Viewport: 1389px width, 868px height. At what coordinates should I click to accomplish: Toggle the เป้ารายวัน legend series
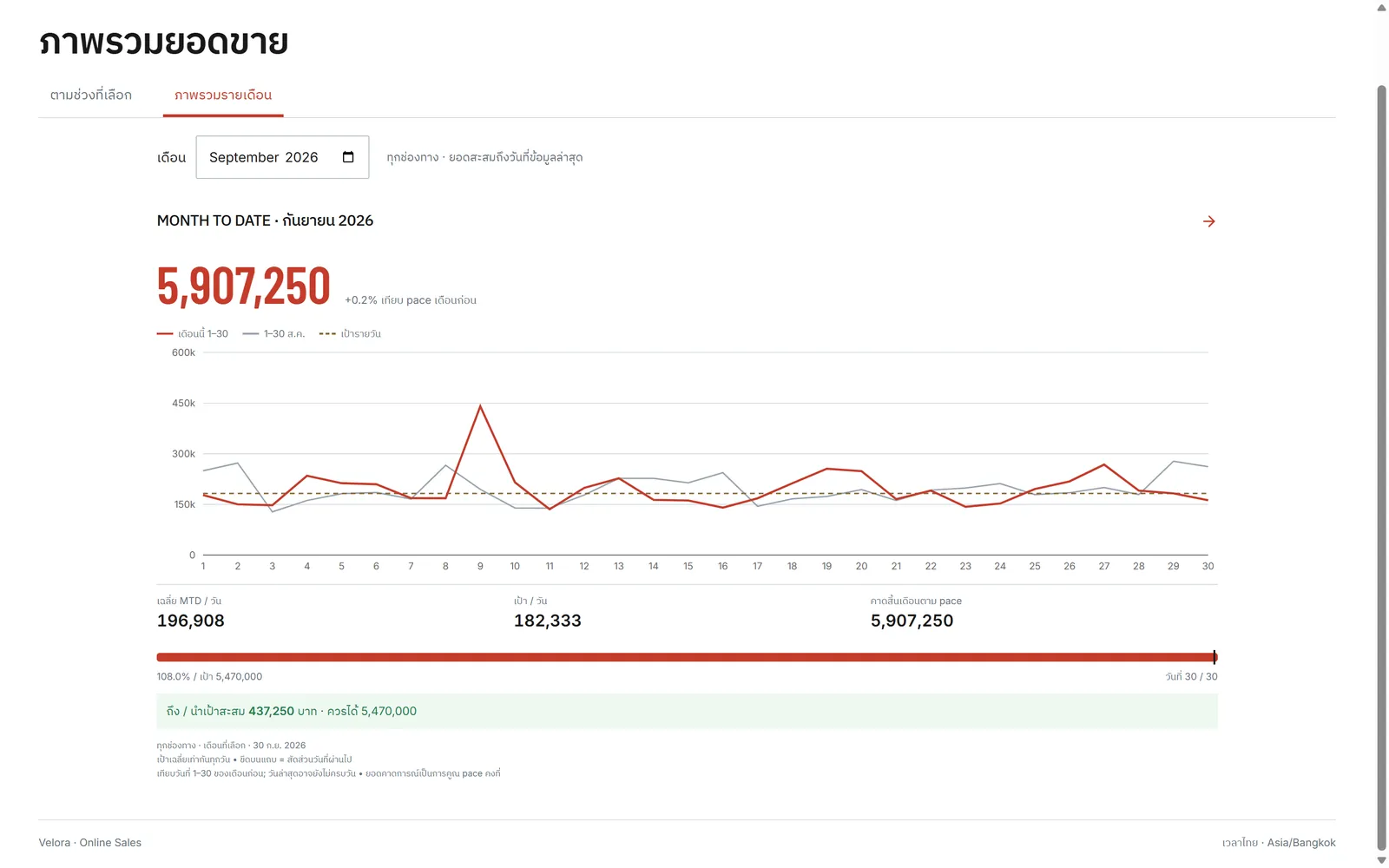click(x=350, y=333)
